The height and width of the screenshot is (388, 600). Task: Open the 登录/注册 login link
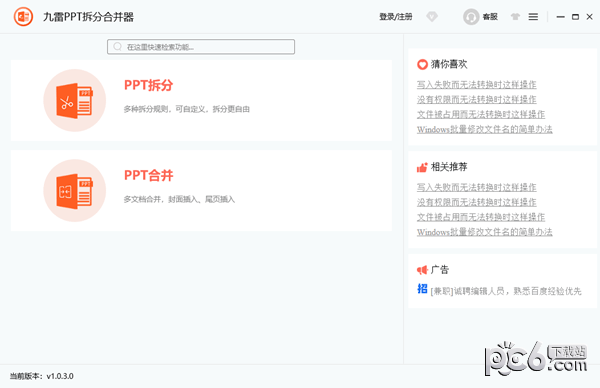click(x=396, y=17)
